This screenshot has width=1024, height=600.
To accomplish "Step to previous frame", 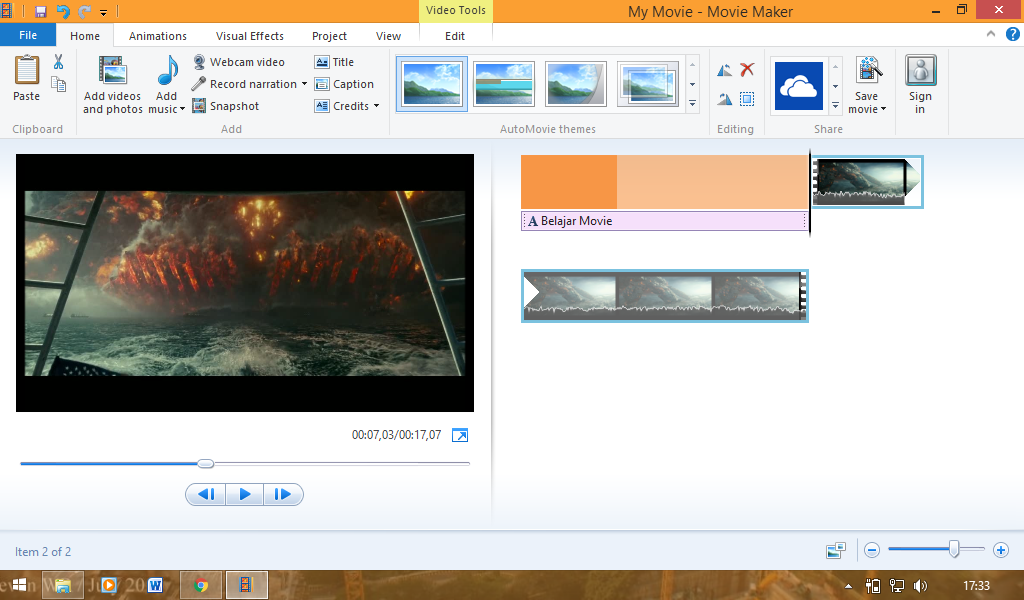I will (x=206, y=494).
